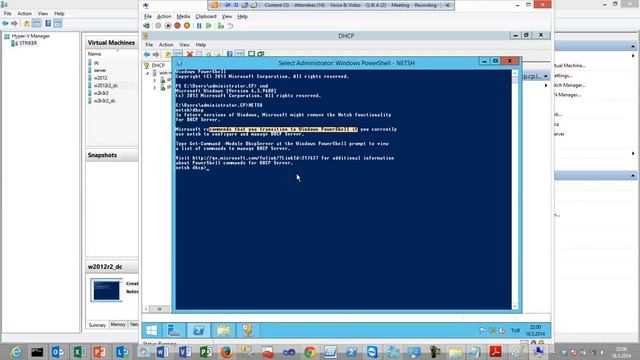
Task: Open PowerShell in the VM taskbar
Action: click(x=199, y=330)
